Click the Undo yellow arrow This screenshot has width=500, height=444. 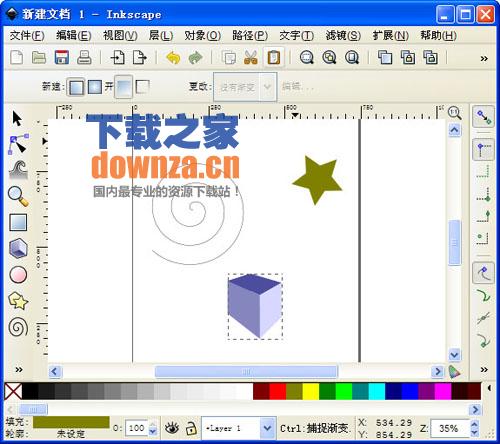pos(173,58)
